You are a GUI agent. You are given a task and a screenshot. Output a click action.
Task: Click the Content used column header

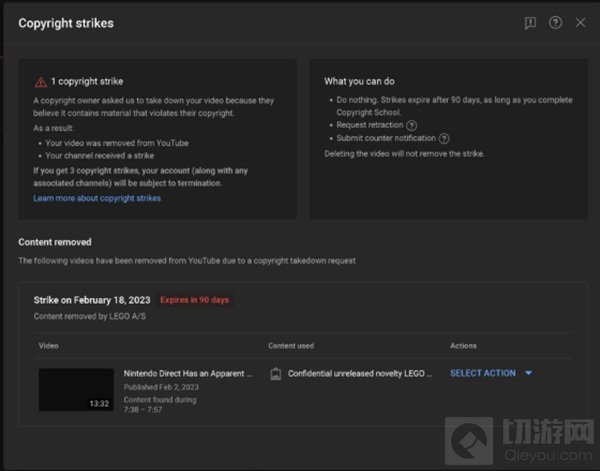[291, 346]
